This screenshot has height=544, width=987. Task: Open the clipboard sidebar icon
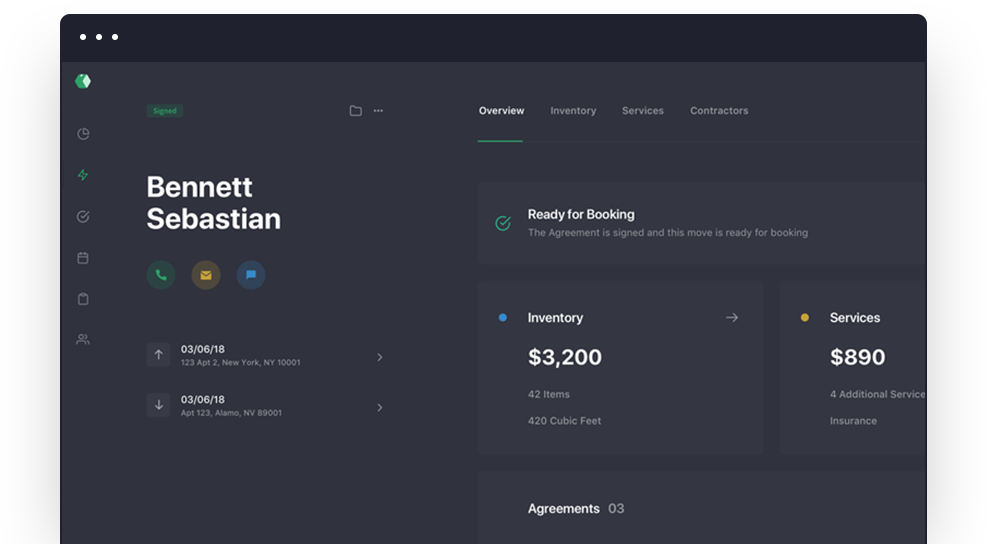(83, 298)
